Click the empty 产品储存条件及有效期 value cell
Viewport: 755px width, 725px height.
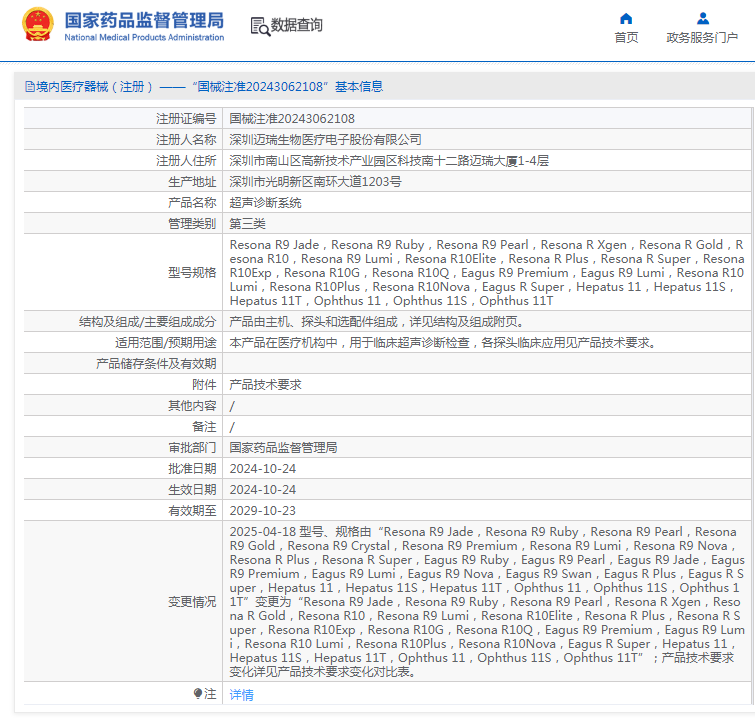(487, 363)
